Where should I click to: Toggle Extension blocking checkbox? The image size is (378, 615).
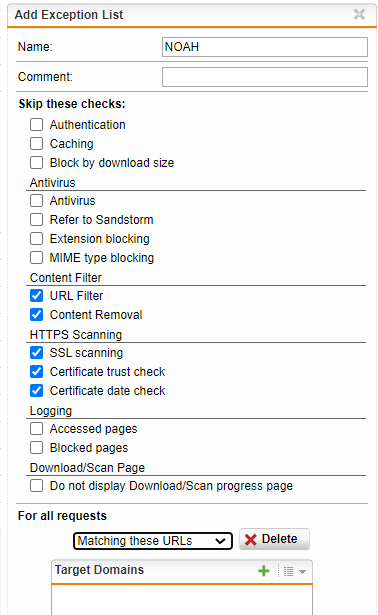coord(36,238)
